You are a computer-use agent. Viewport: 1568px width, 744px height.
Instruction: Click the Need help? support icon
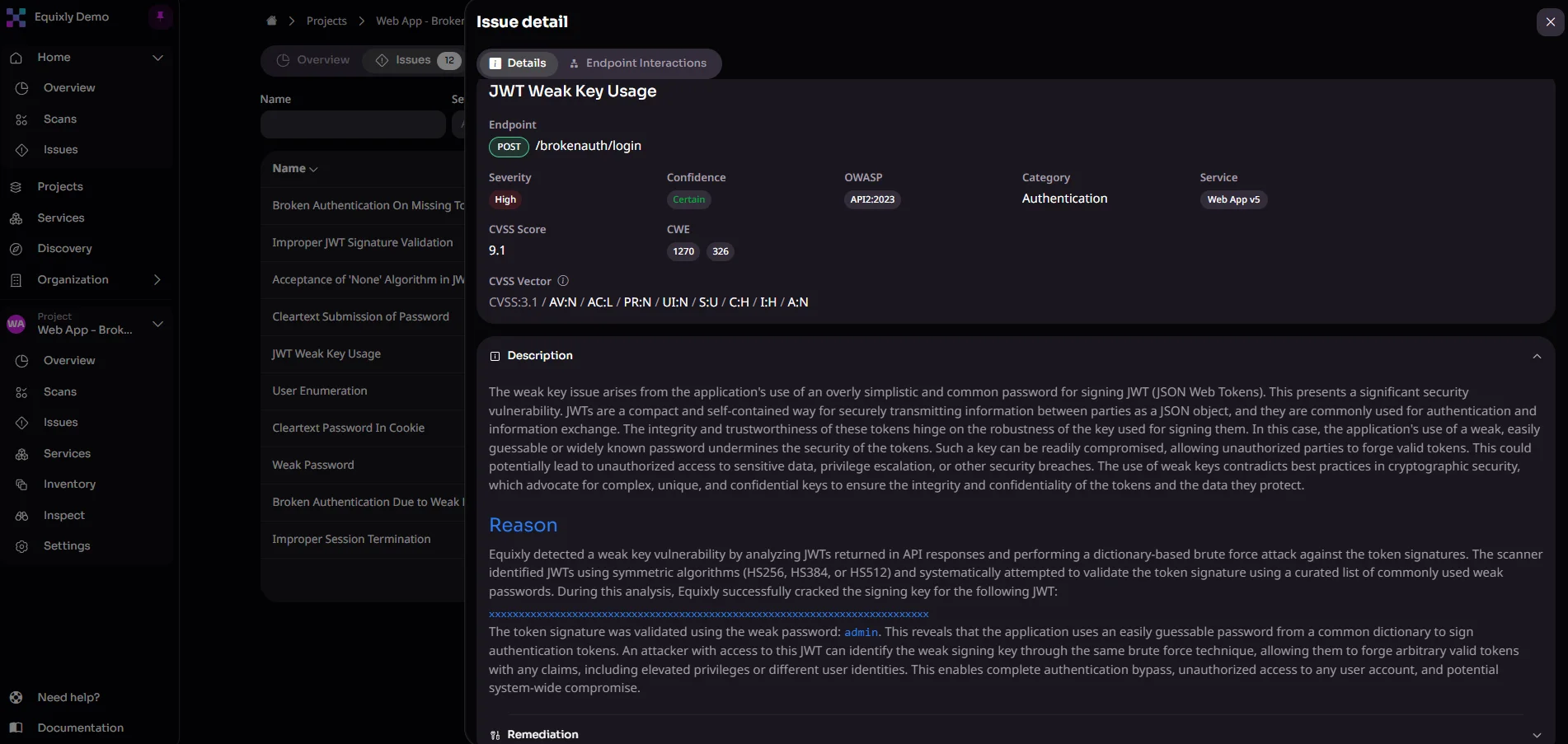pyautogui.click(x=16, y=698)
